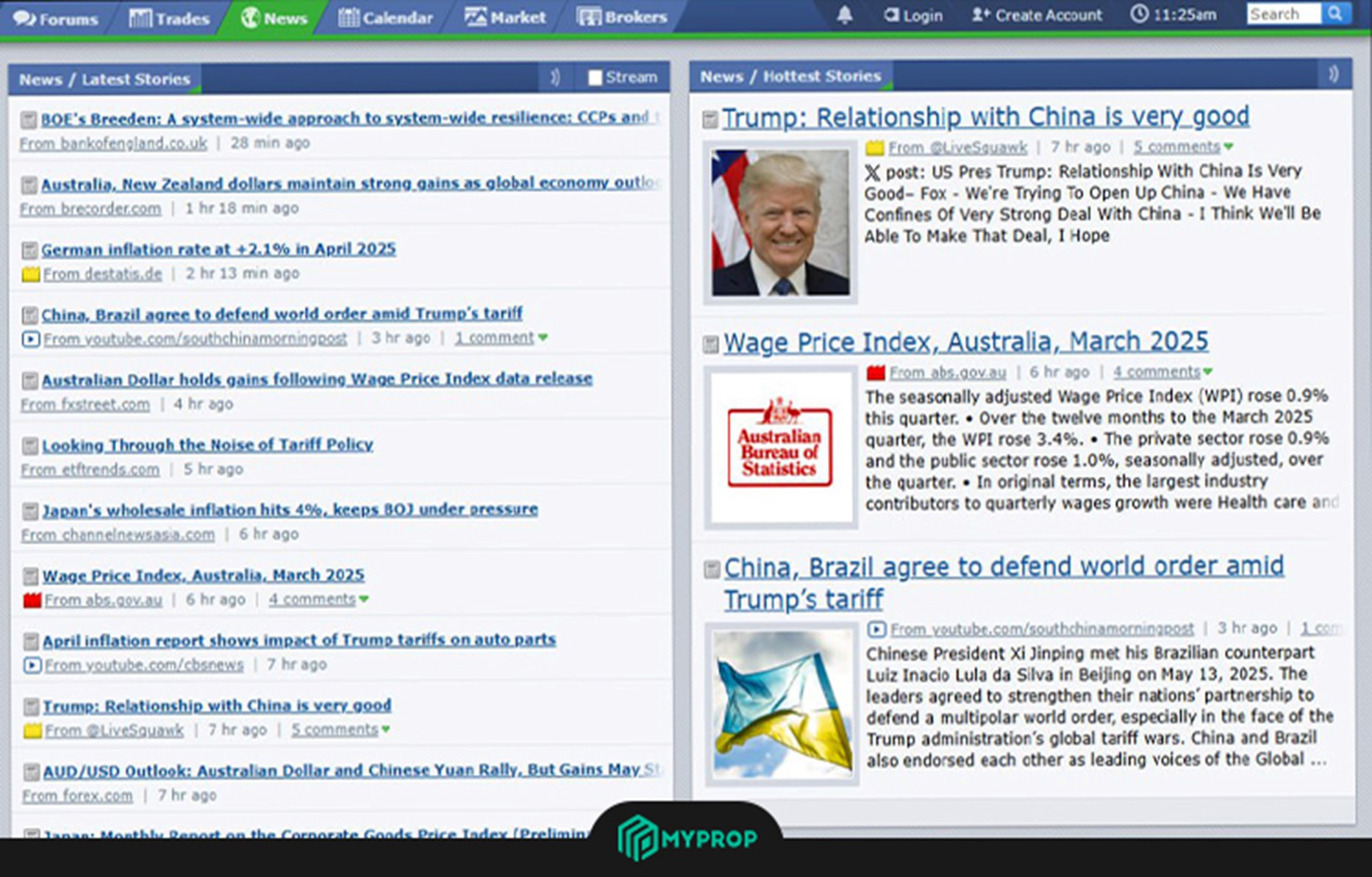This screenshot has width=1372, height=877.
Task: Click the 11:25am clock display
Action: point(1173,15)
